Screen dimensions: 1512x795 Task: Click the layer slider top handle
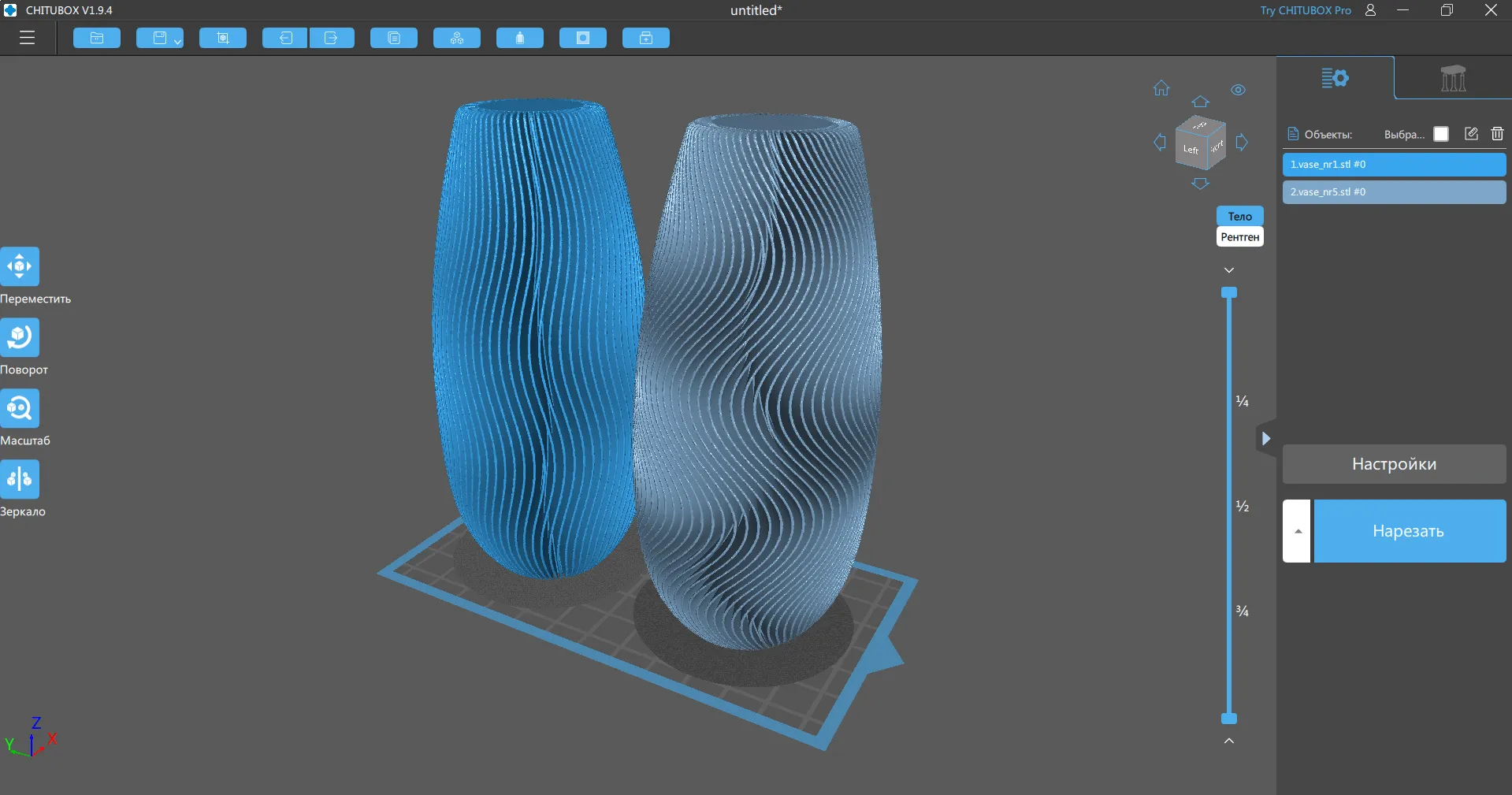[x=1228, y=293]
